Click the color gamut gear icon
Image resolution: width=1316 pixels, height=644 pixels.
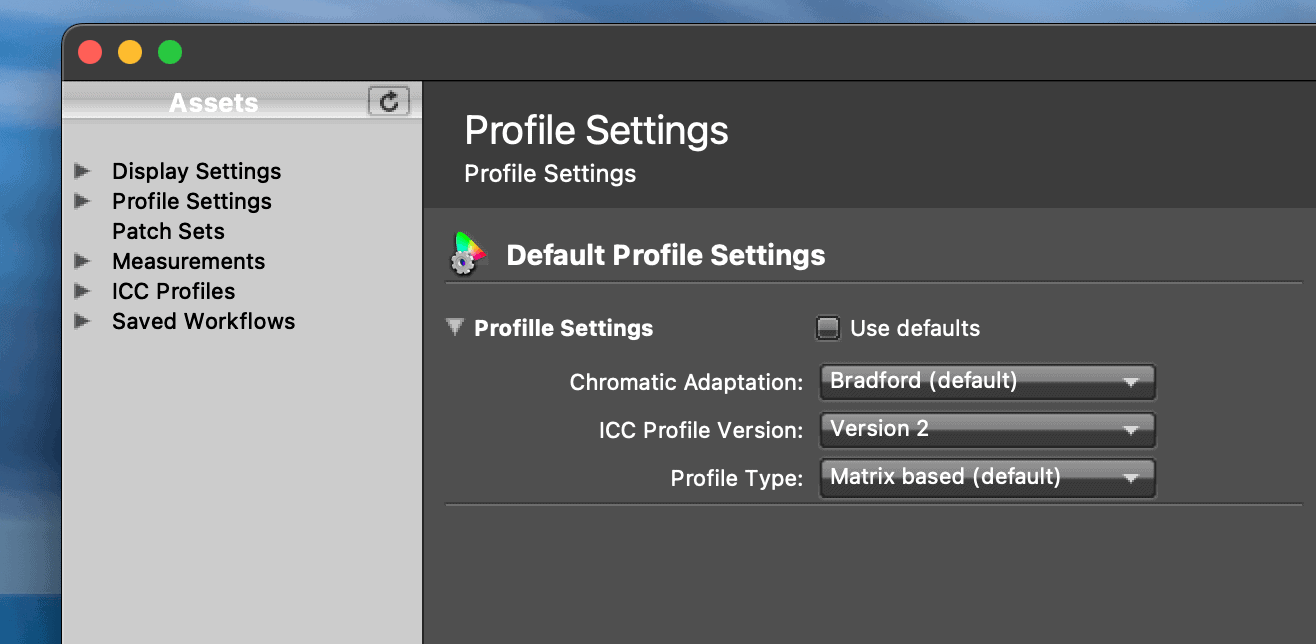[x=466, y=254]
